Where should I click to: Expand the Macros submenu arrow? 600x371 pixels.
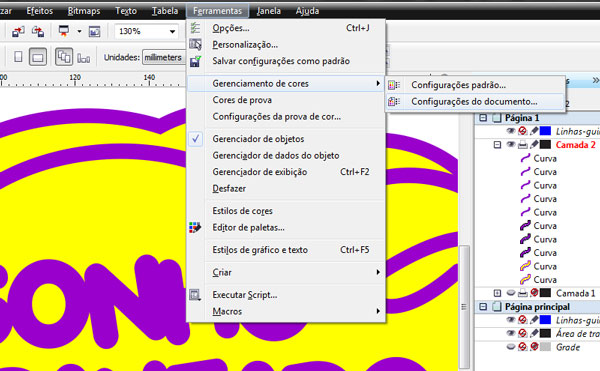(x=378, y=311)
